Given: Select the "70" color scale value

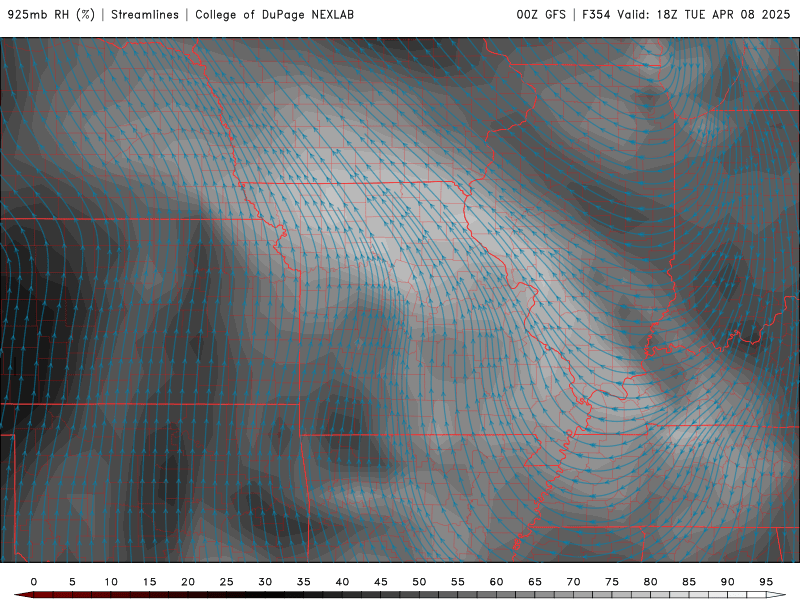Looking at the screenshot, I should pyautogui.click(x=573, y=582).
